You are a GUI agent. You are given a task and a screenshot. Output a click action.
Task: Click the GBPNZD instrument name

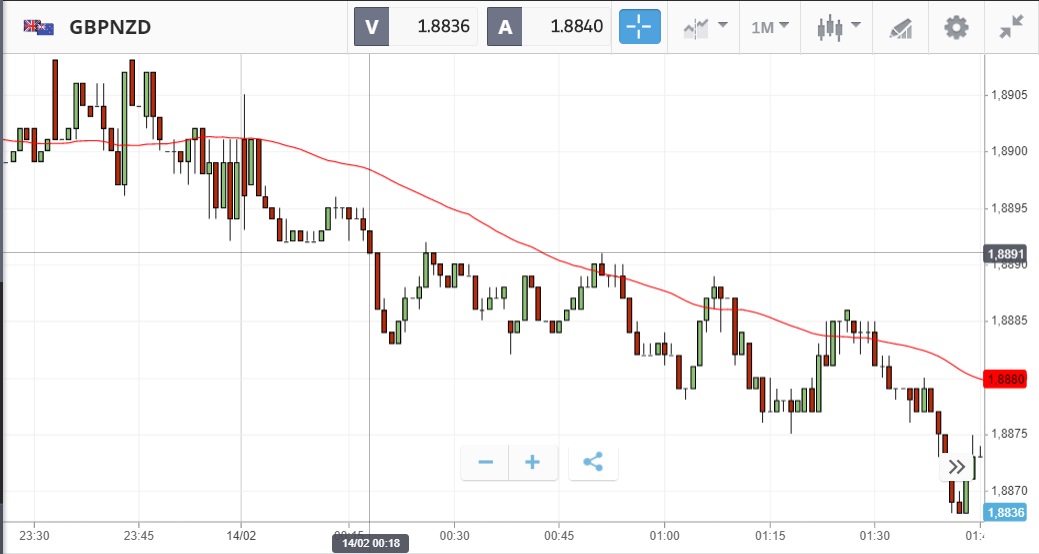pos(110,27)
